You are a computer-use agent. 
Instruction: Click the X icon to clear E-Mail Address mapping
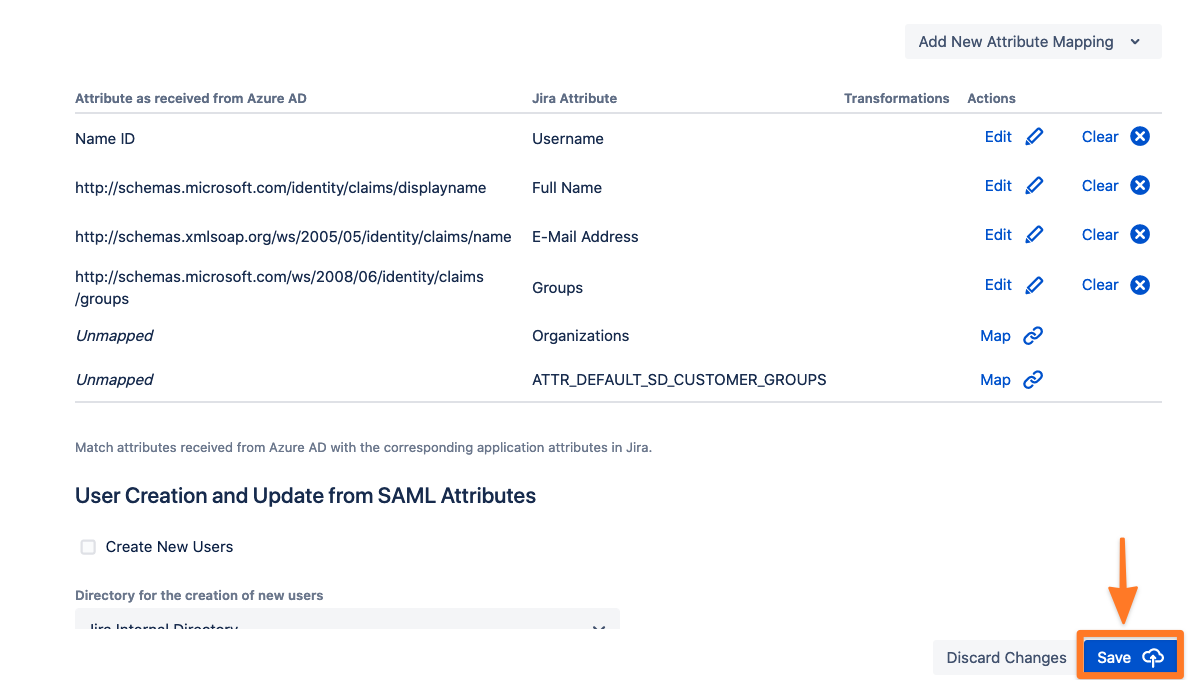click(x=1140, y=234)
